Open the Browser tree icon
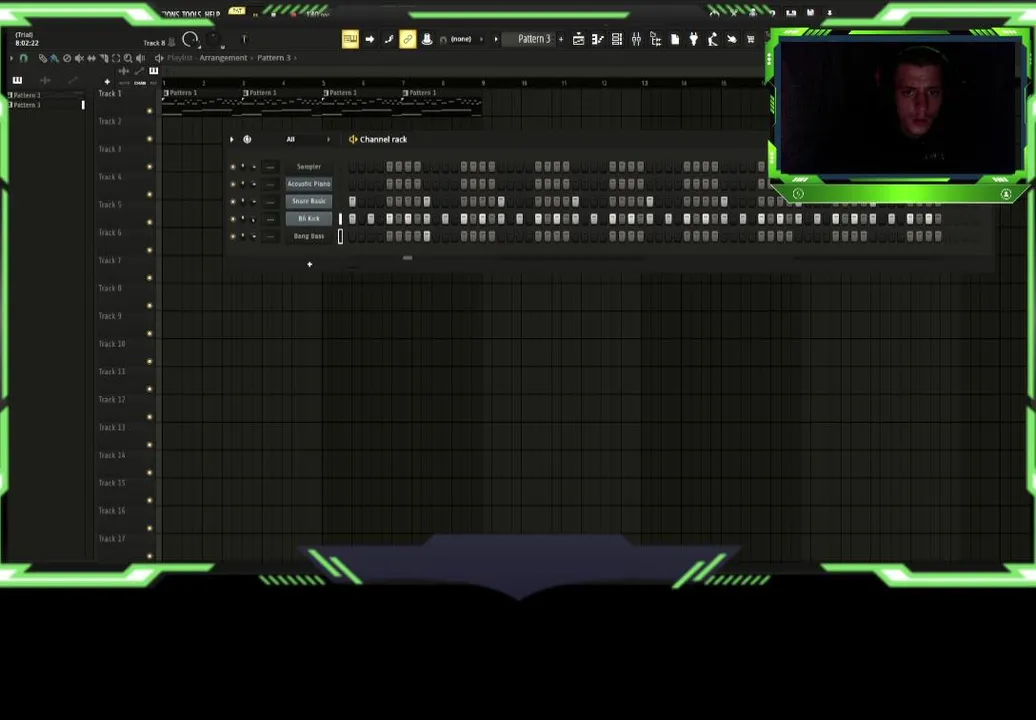This screenshot has width=1036, height=720. (655, 40)
